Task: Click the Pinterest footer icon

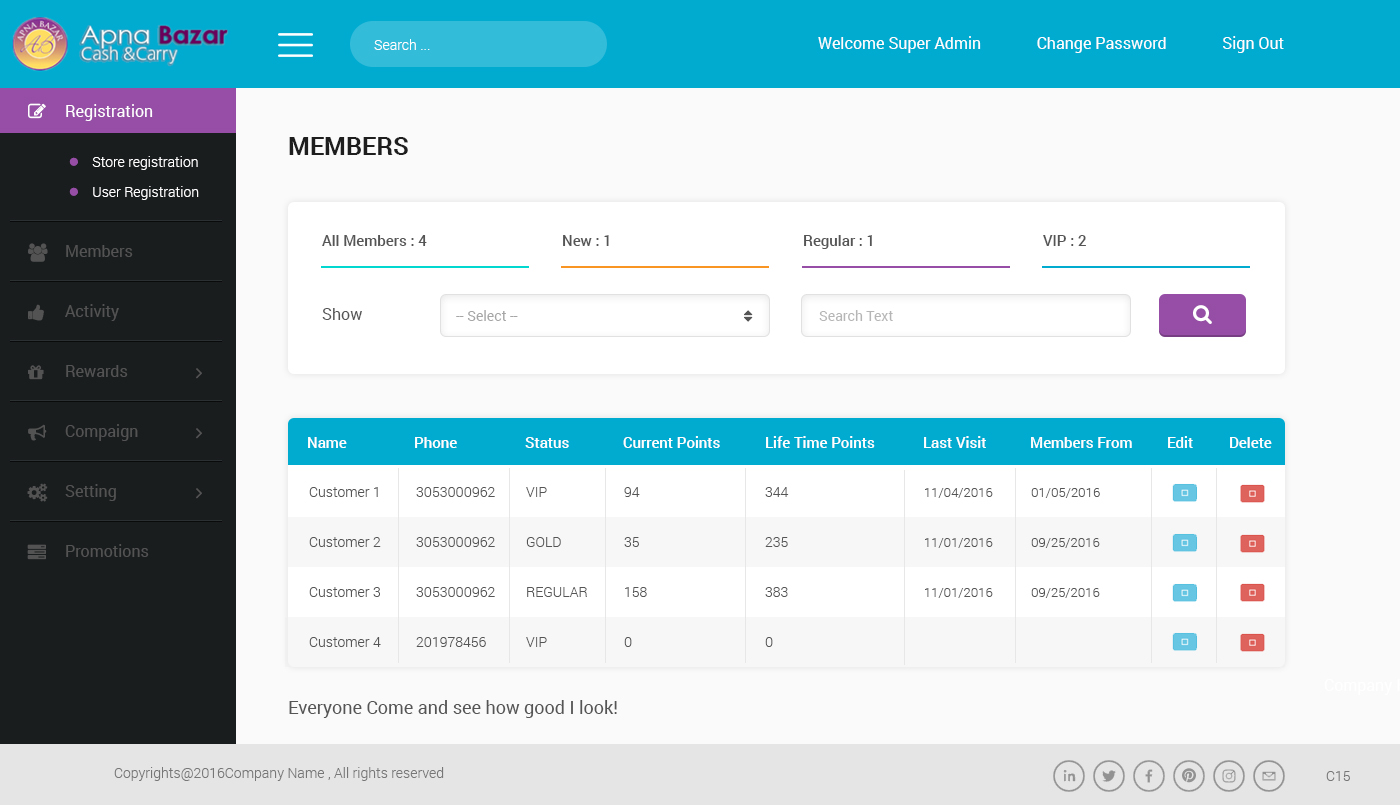Action: (x=1189, y=776)
